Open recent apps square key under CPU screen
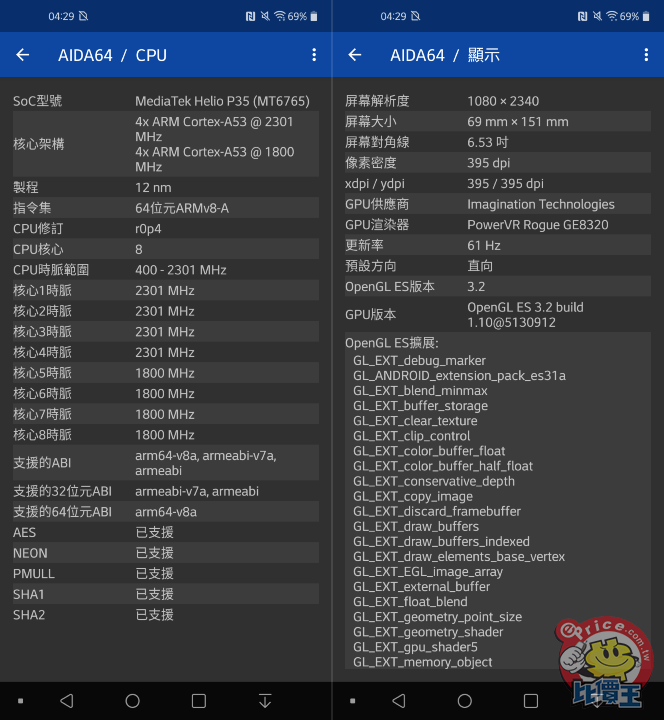664x720 pixels. pos(199,701)
